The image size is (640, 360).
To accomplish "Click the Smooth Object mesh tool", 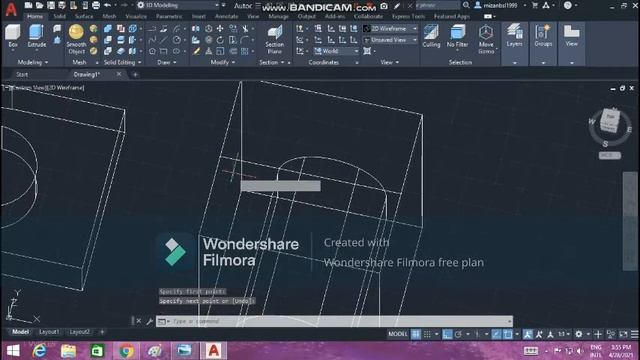I will (x=76, y=39).
